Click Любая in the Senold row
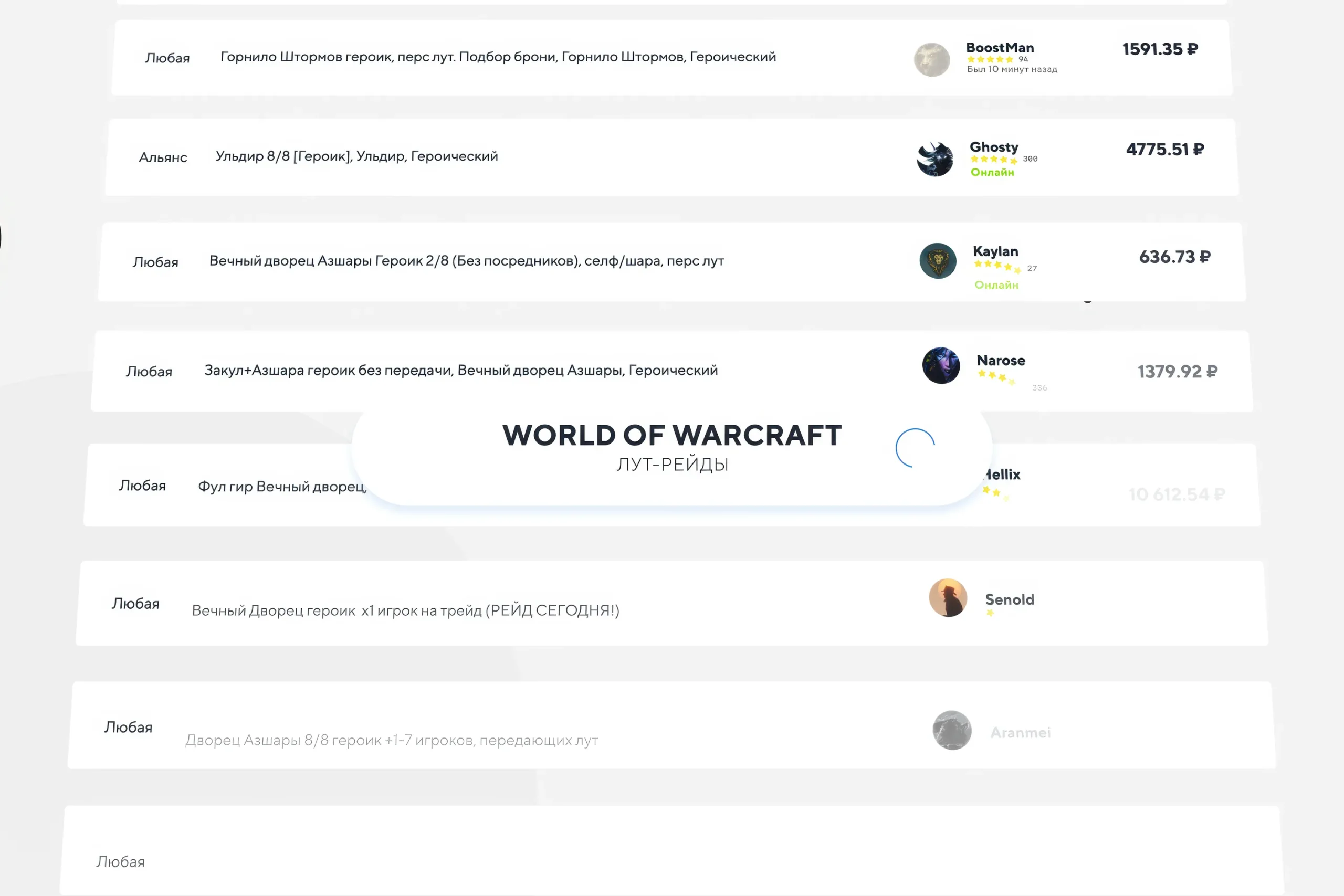Image resolution: width=1344 pixels, height=896 pixels. tap(135, 604)
